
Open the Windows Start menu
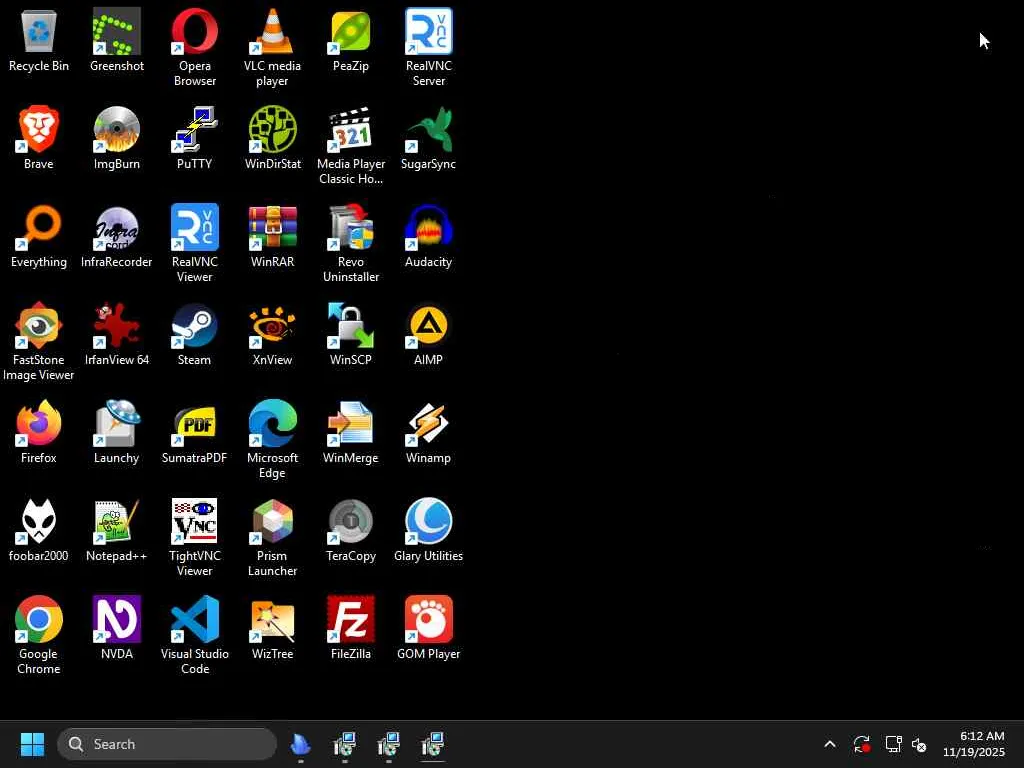[x=32, y=744]
